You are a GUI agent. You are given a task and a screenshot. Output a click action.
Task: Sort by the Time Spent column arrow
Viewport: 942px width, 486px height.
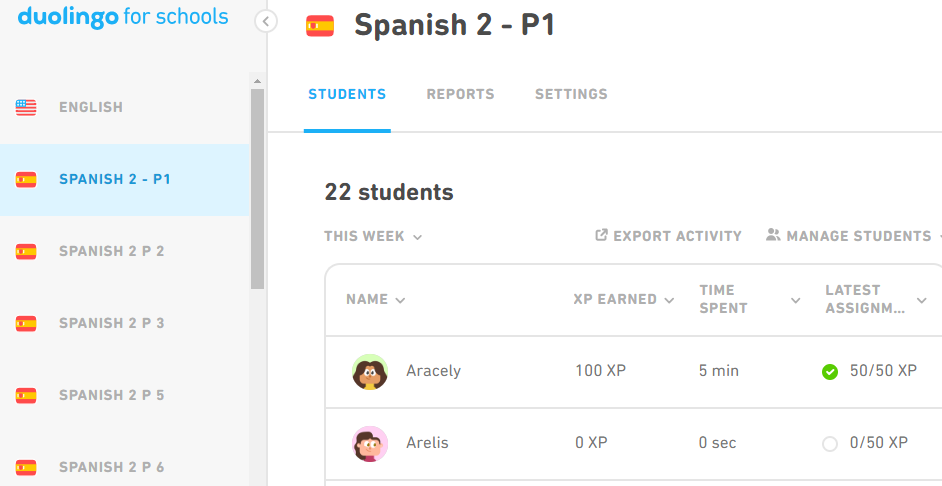795,300
